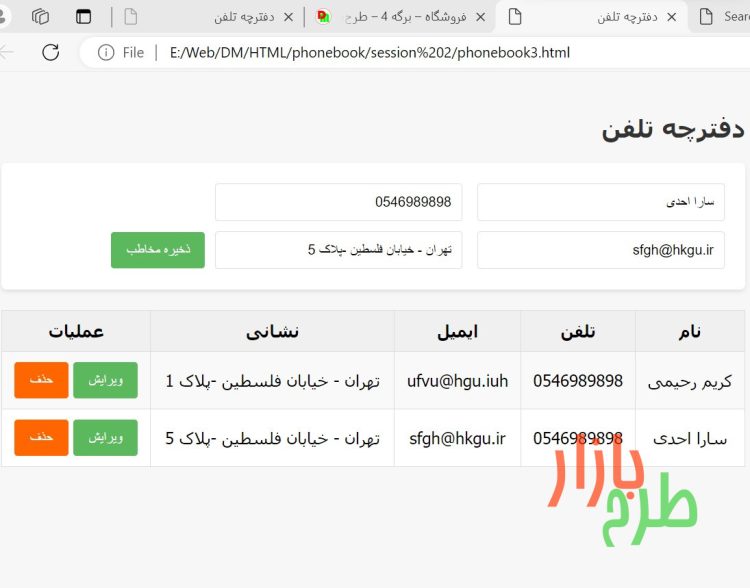Close the فروشگاه – برگه 4 tab
The width and height of the screenshot is (750, 588).
pyautogui.click(x=481, y=17)
